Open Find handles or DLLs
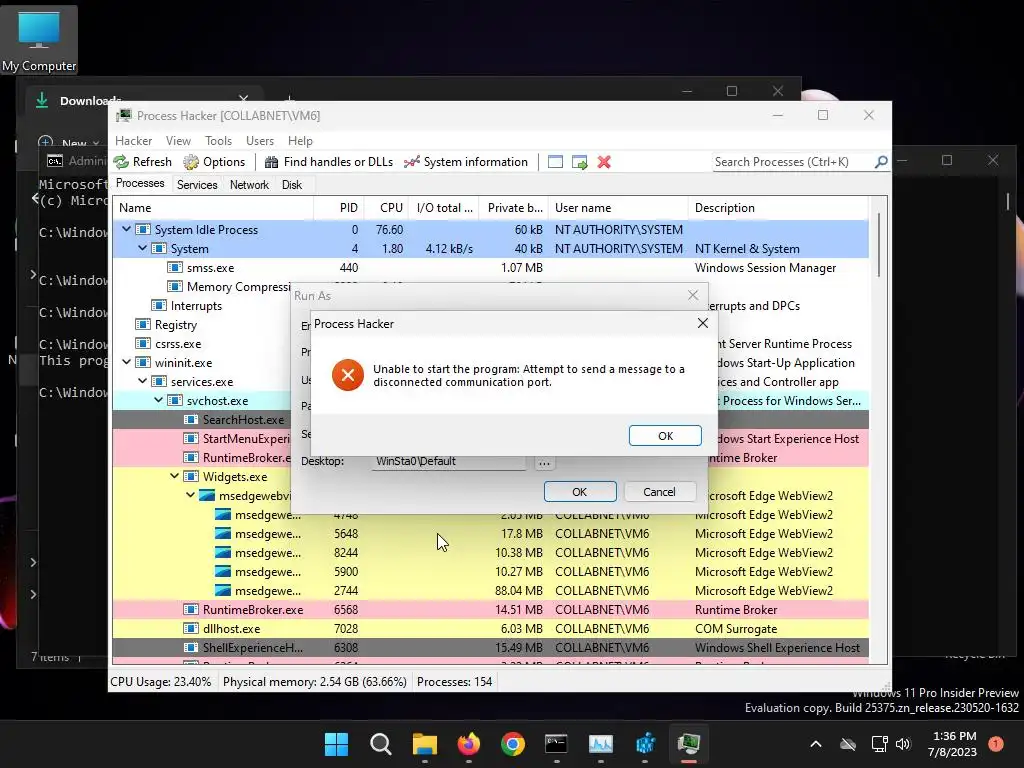Image resolution: width=1024 pixels, height=768 pixels. [x=328, y=162]
